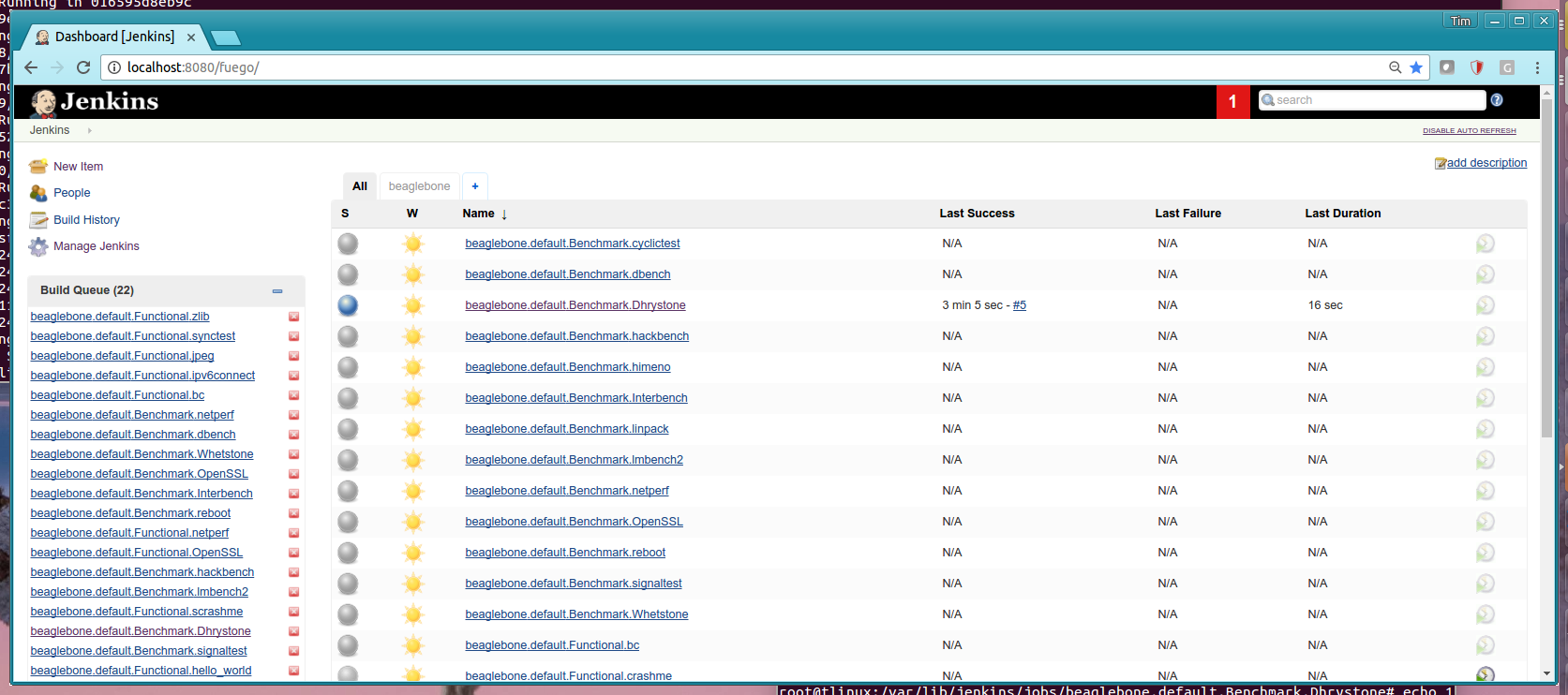This screenshot has height=695, width=1568.
Task: Sort by Last Success column
Action: point(977,214)
